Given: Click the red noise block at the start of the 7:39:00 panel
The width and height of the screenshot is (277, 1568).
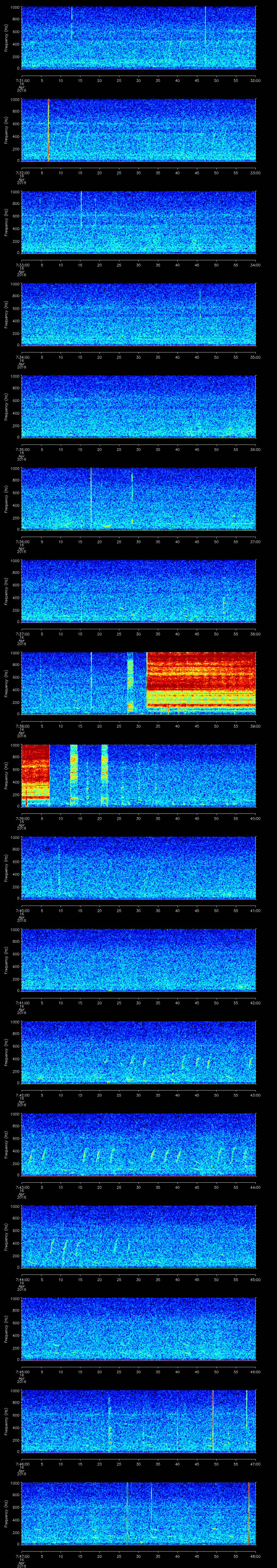Looking at the screenshot, I should (35, 775).
